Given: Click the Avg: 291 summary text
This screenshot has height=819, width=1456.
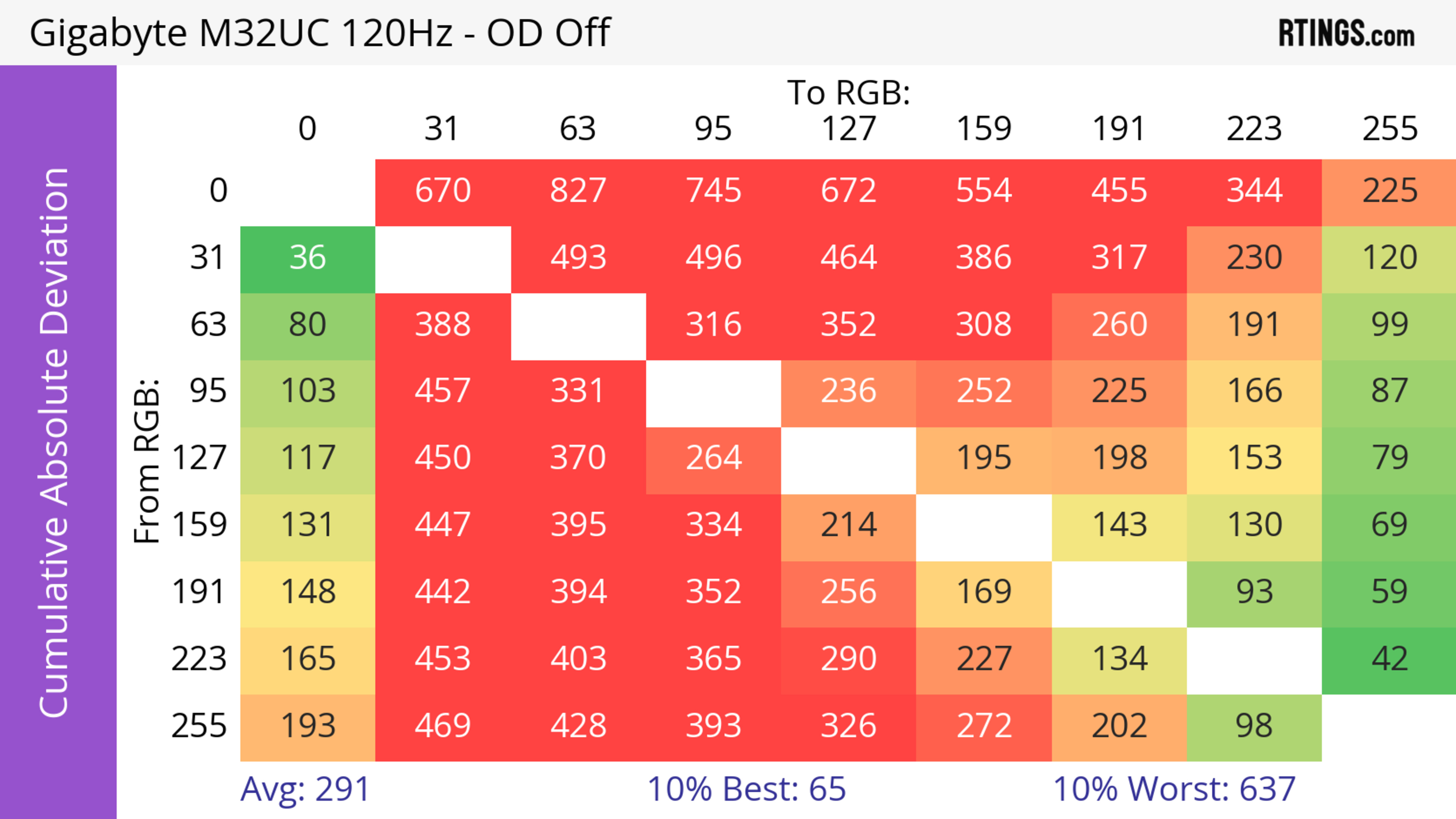Looking at the screenshot, I should pos(304,789).
